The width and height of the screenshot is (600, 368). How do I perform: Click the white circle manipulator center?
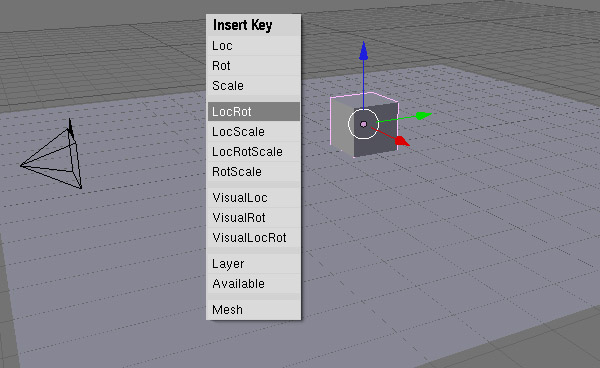pos(363,124)
